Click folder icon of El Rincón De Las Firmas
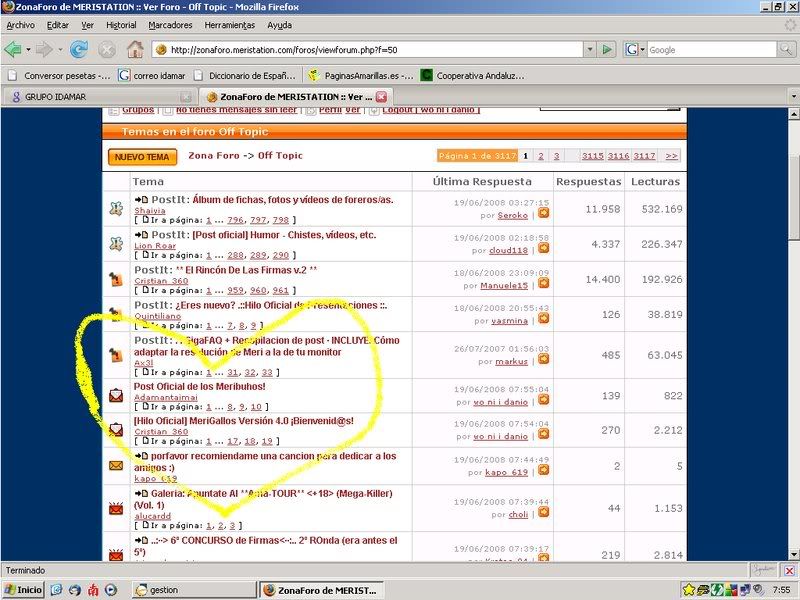The image size is (800, 600). [x=116, y=279]
